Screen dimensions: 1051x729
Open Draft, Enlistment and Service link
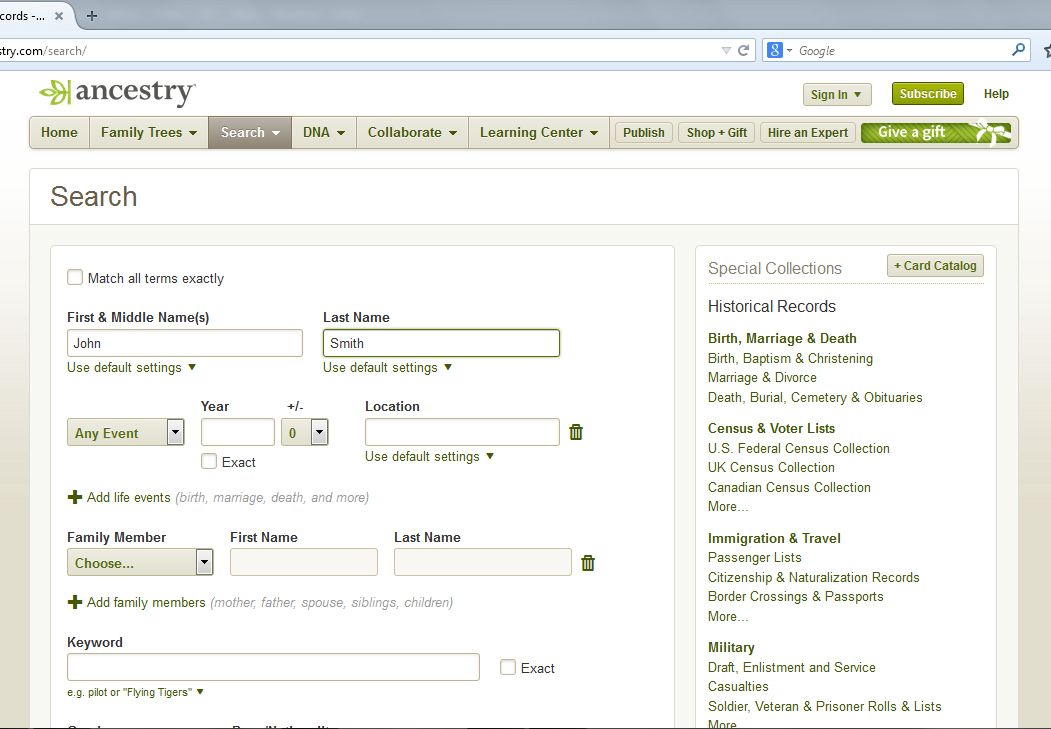tap(792, 667)
